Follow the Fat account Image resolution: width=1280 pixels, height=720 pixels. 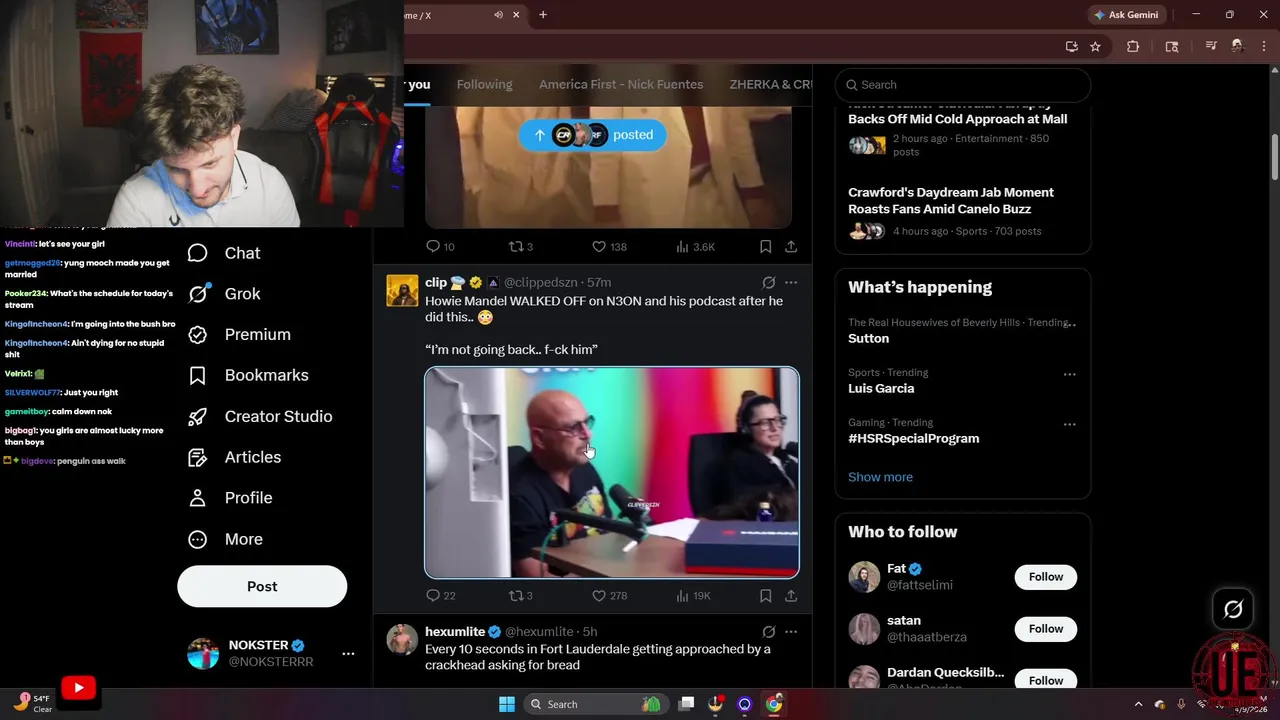(1046, 576)
